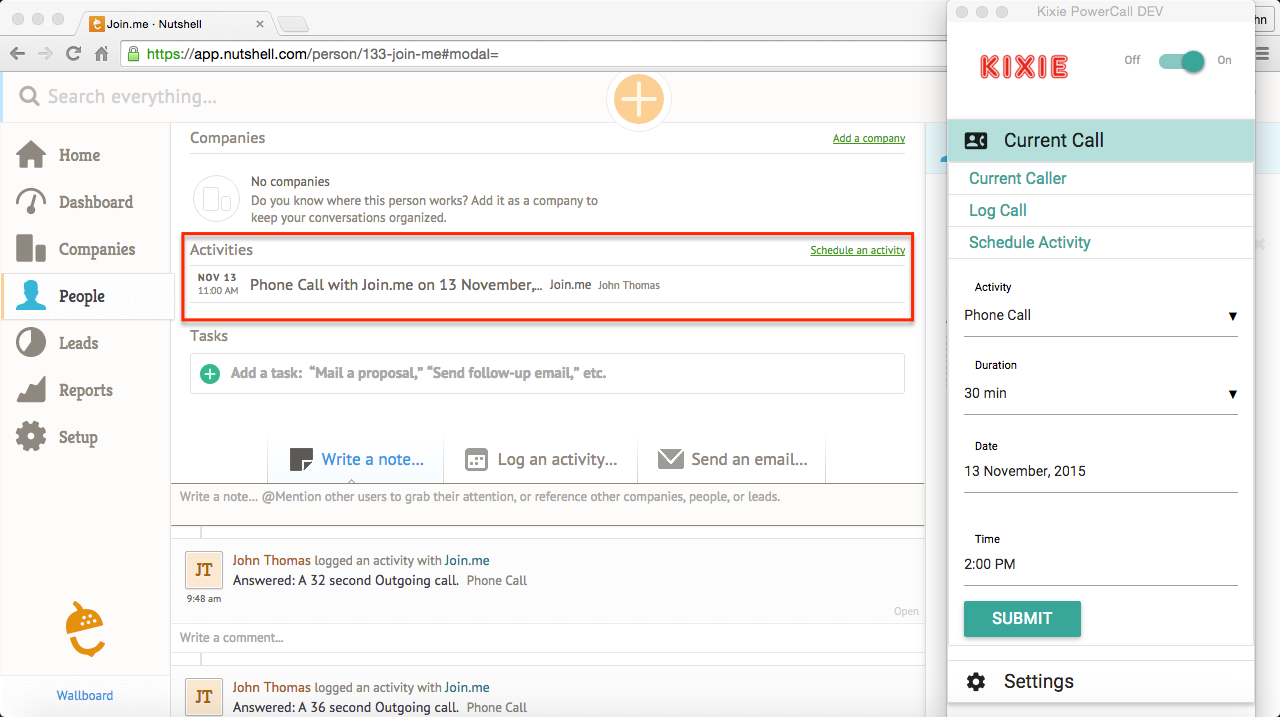This screenshot has width=1280, height=717.
Task: Toggle the Kixie Off/On switch
Action: point(1181,61)
